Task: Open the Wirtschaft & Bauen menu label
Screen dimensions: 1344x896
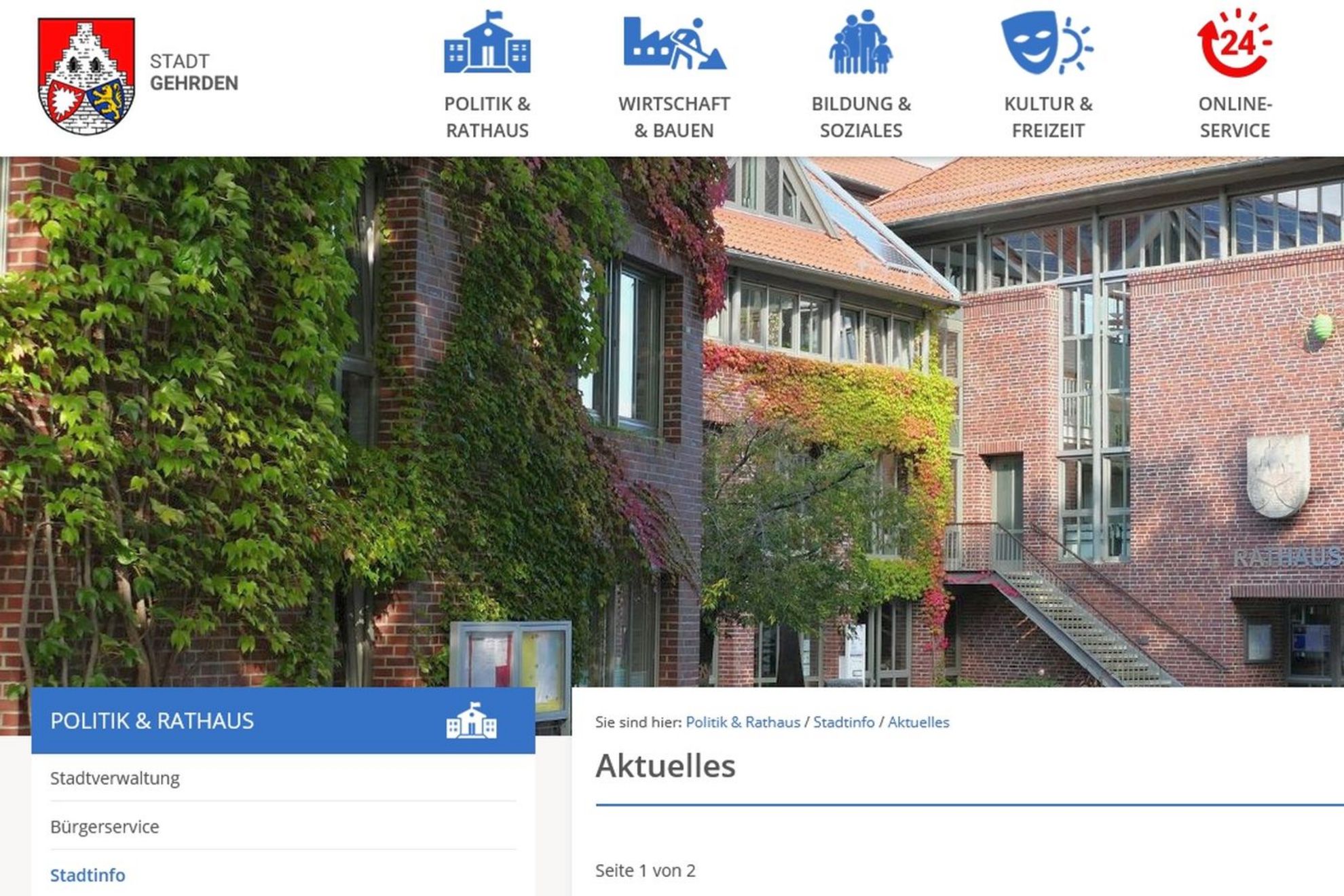Action: coord(674,117)
